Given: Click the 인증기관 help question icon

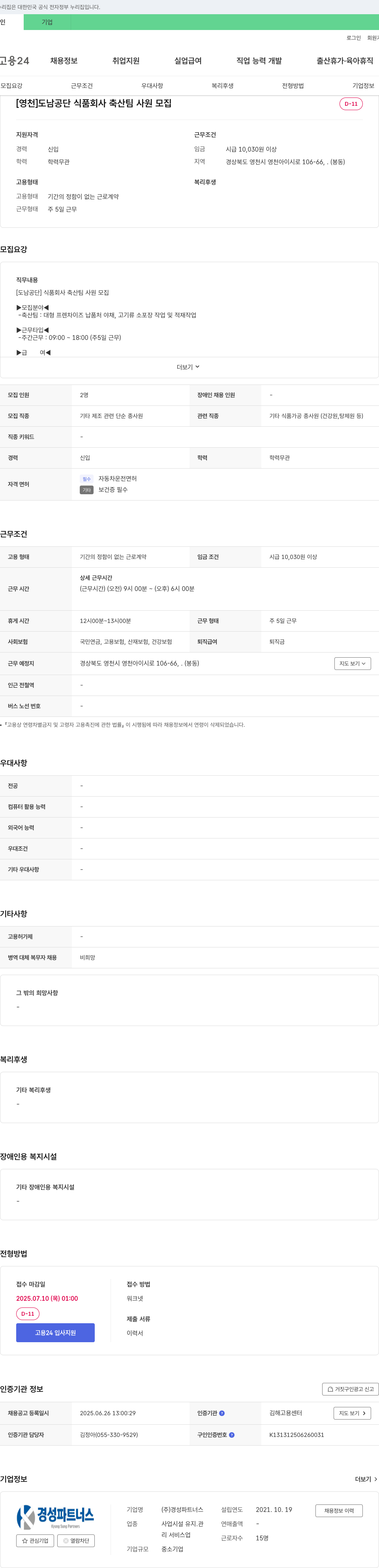Looking at the screenshot, I should point(221,1413).
